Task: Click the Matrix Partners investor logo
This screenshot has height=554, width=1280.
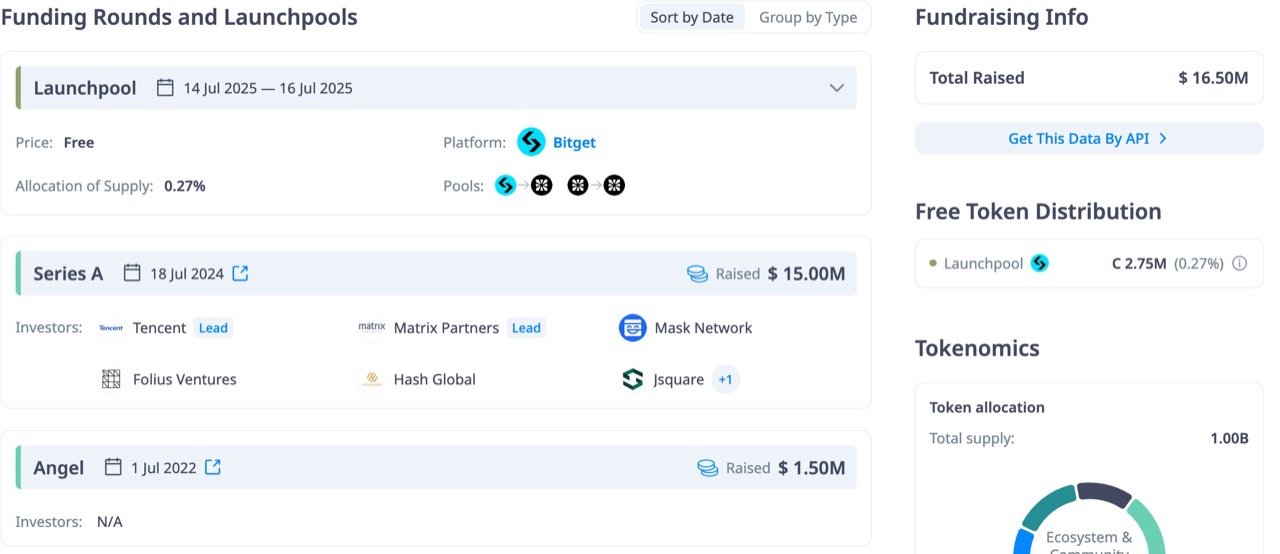Action: [372, 328]
